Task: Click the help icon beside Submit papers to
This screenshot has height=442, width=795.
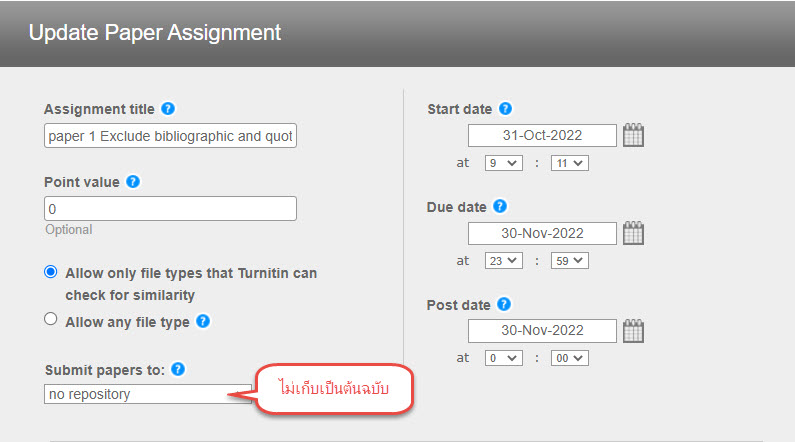Action: click(178, 369)
